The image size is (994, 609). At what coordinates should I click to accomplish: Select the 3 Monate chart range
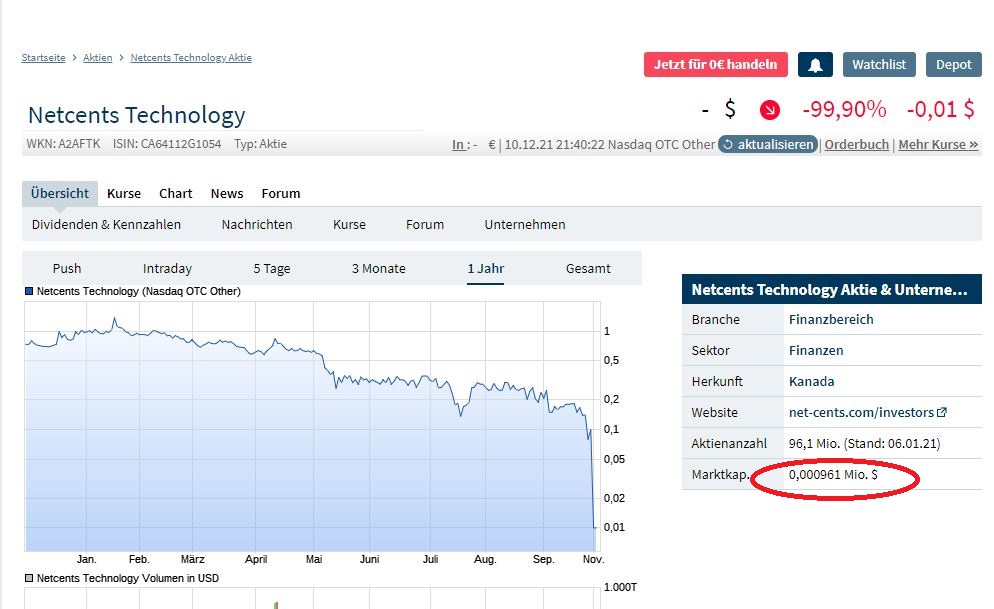[x=379, y=268]
